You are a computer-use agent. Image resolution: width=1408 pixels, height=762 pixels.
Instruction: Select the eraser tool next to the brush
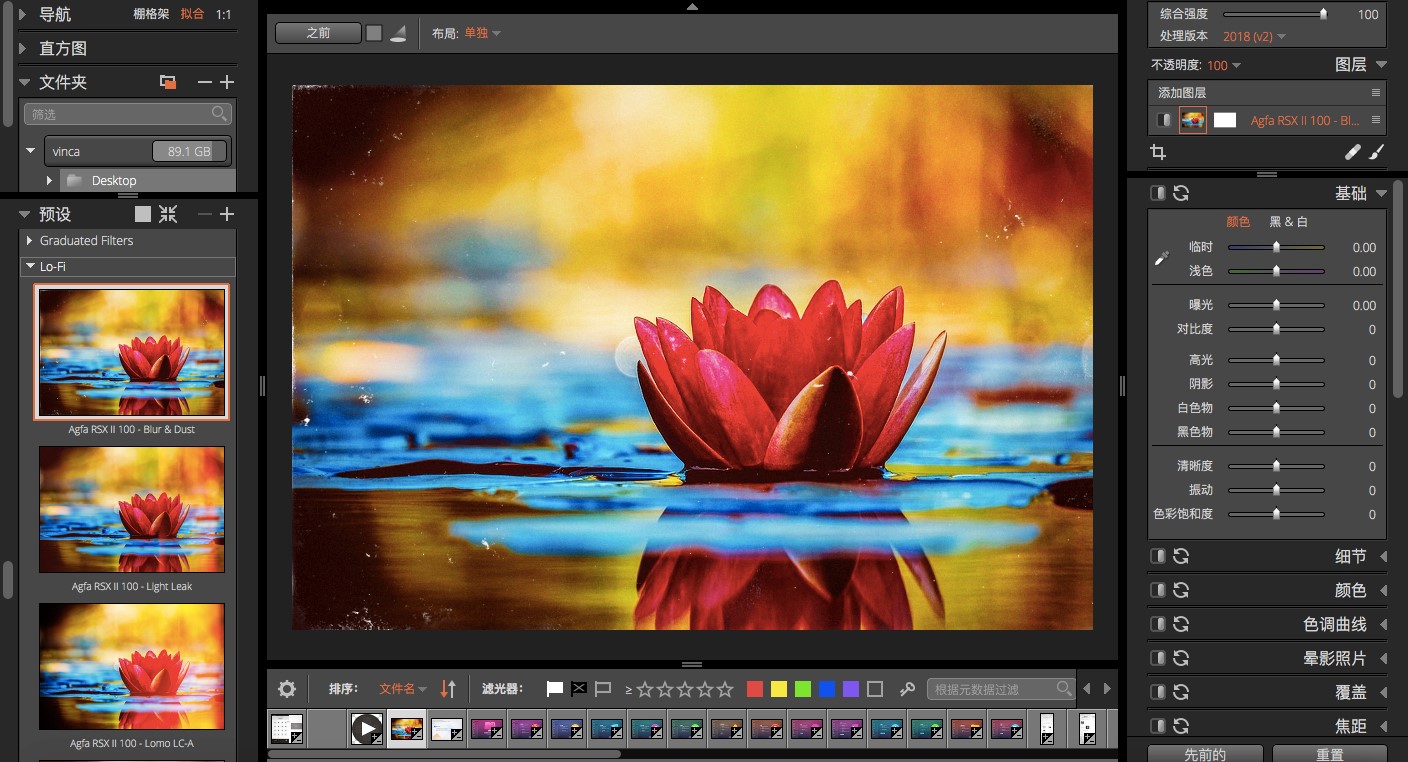1353,152
